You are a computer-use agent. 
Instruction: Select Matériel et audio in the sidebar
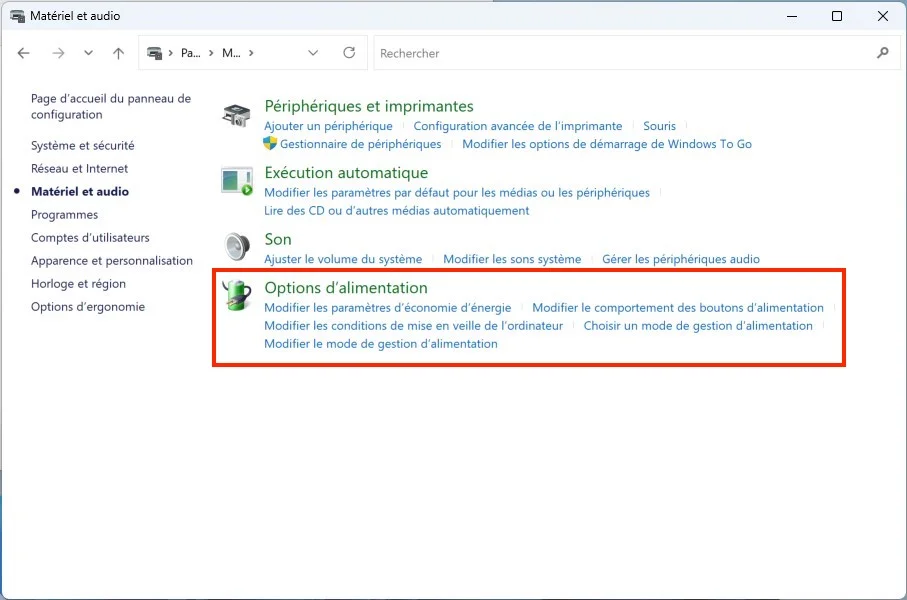tap(80, 192)
